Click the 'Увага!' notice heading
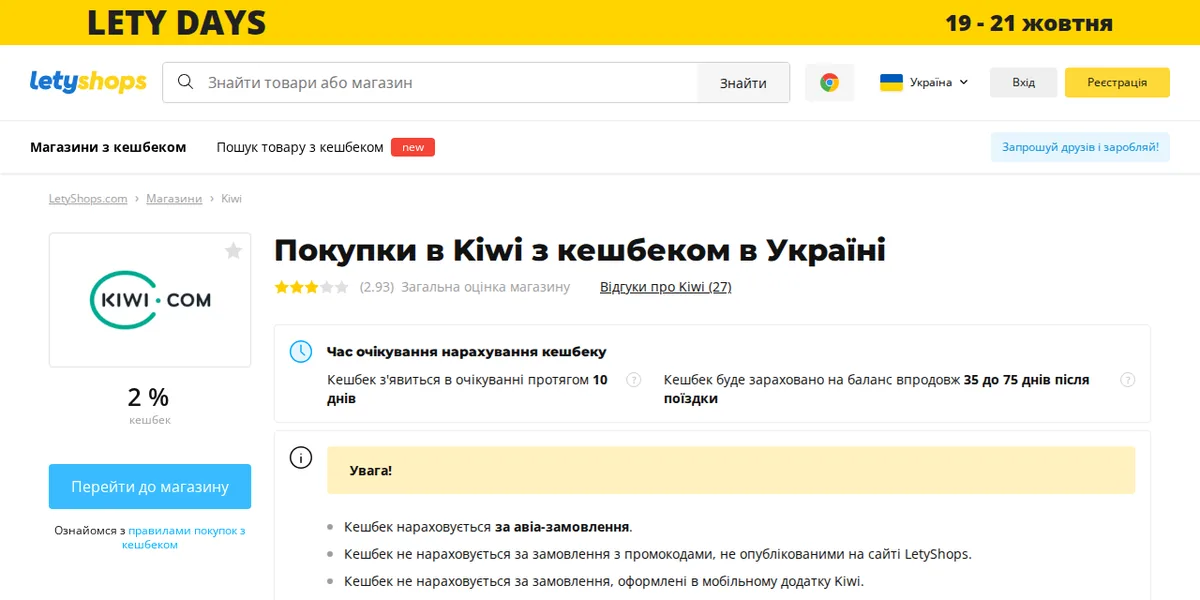Screen dimensions: 1200x600 tap(370, 470)
